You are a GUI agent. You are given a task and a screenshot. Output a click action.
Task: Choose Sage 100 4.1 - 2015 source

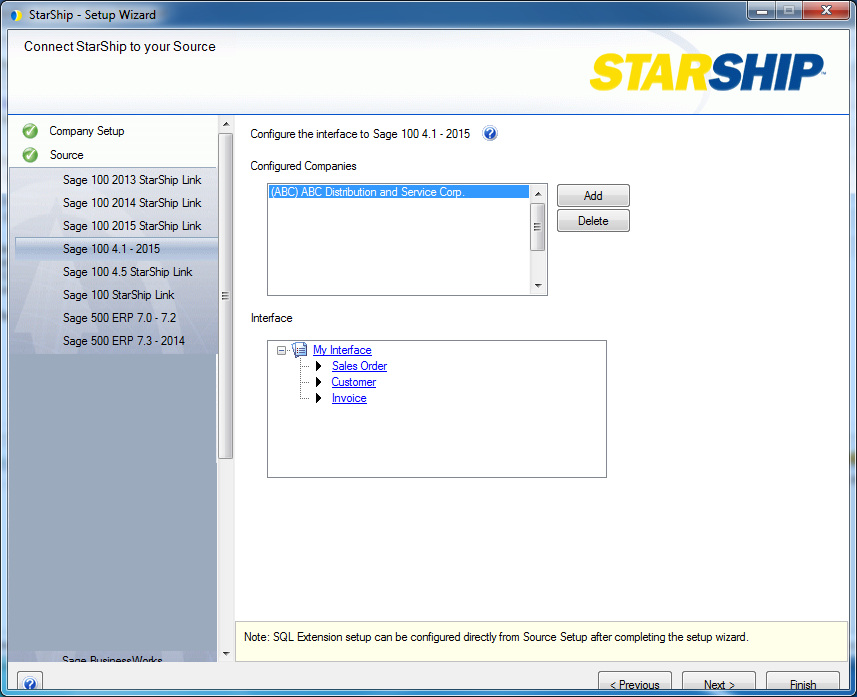[116, 249]
